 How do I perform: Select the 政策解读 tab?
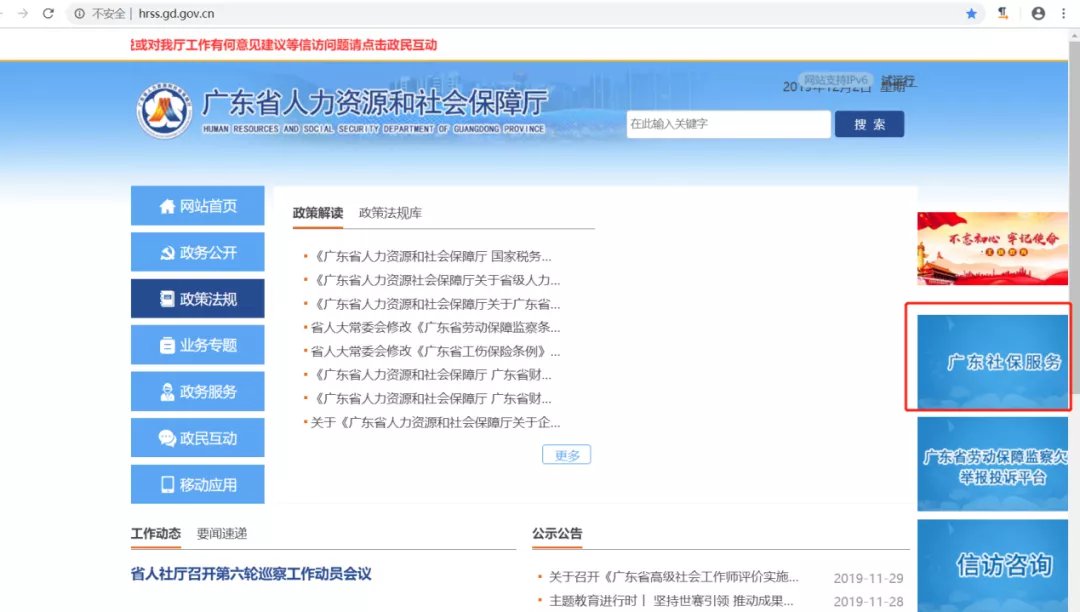coord(317,213)
